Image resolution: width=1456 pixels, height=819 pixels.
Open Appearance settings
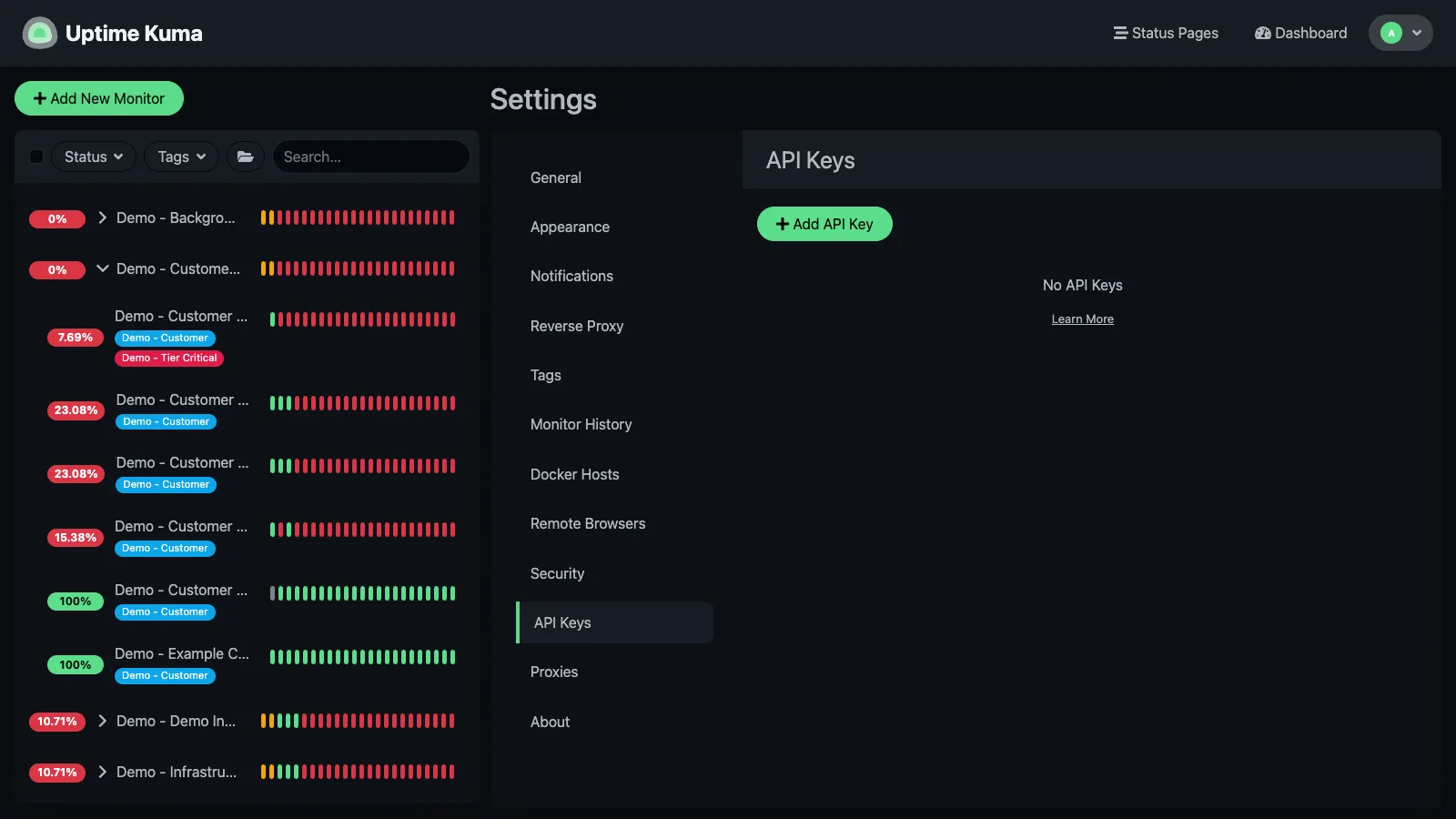pos(614,227)
